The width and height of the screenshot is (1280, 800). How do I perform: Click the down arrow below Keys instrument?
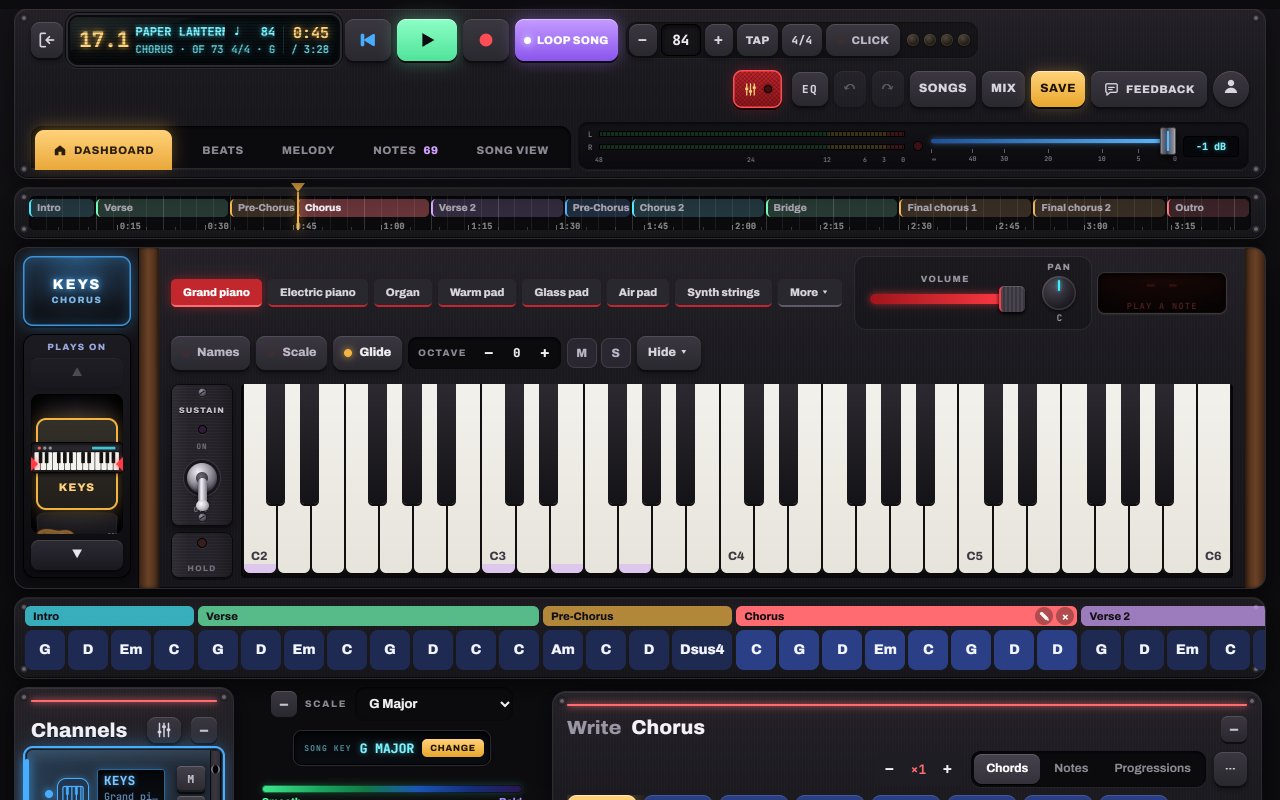pos(77,554)
